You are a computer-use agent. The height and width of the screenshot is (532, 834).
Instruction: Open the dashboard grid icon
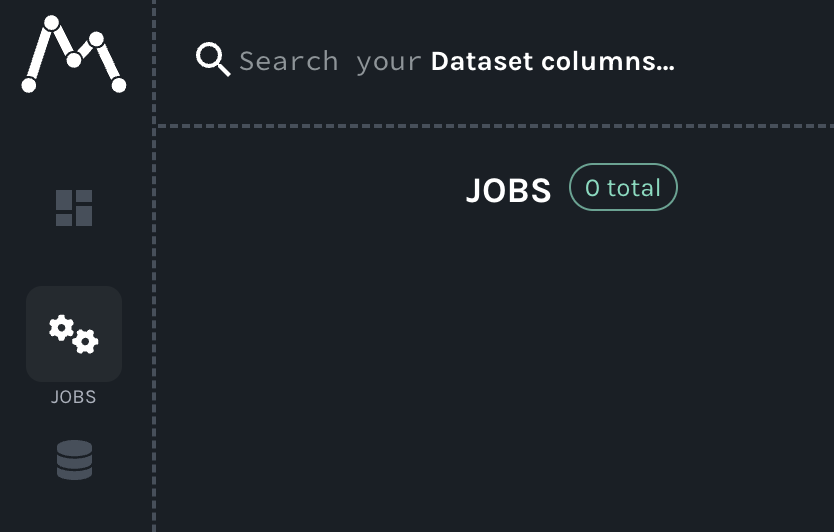(74, 208)
